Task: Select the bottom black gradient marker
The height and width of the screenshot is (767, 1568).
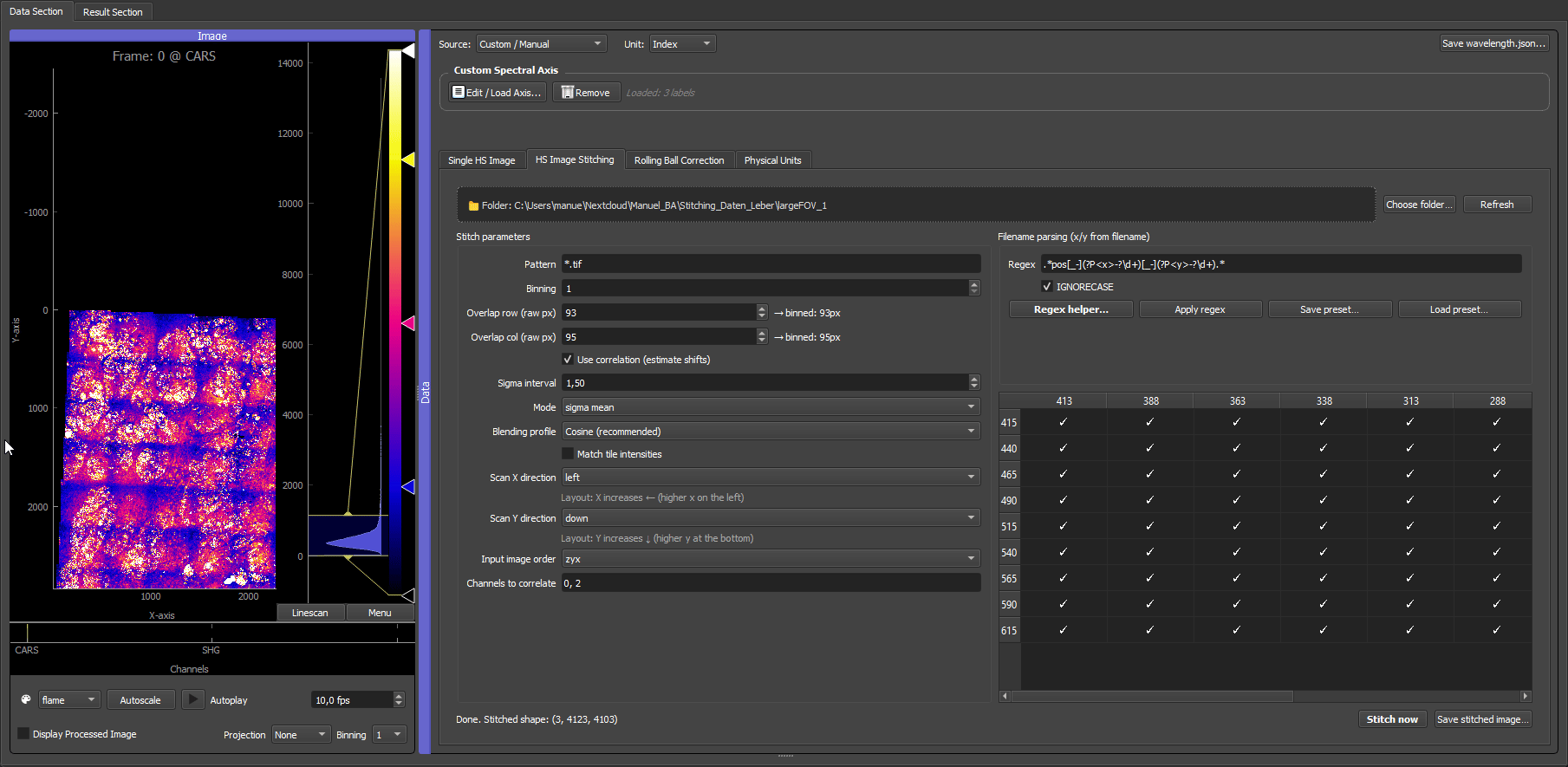Action: tap(407, 595)
